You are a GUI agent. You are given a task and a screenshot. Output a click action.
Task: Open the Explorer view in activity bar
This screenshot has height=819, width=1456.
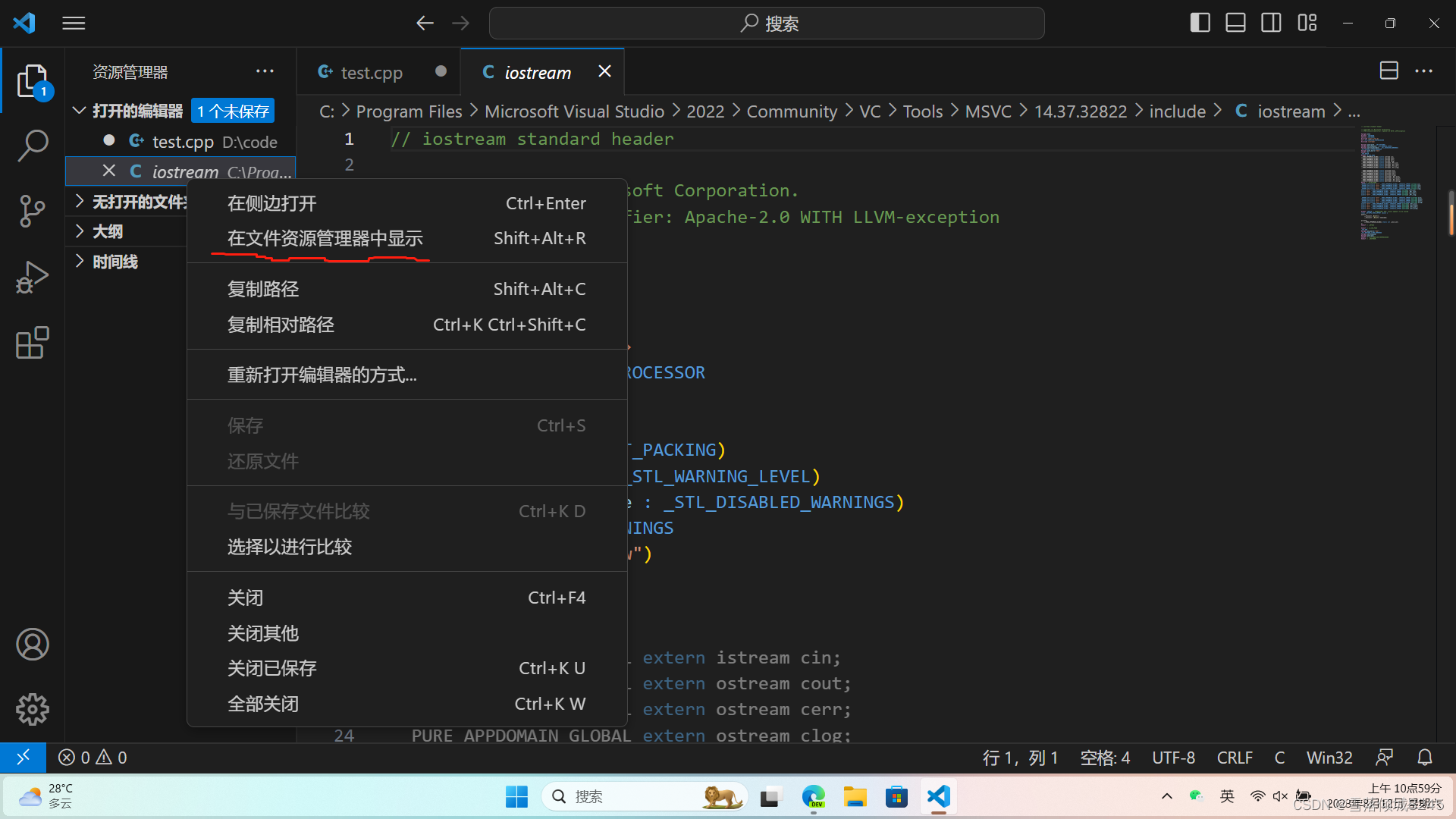(x=33, y=81)
